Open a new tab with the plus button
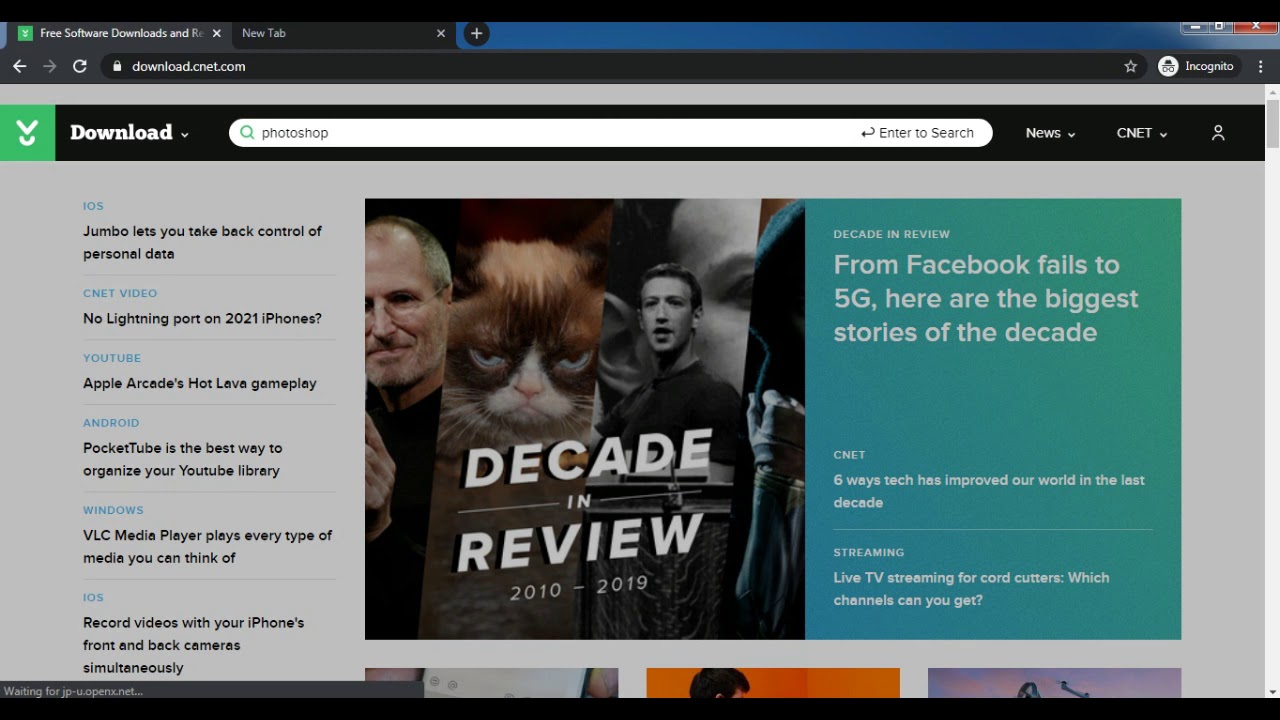The image size is (1280, 720). 476,33
